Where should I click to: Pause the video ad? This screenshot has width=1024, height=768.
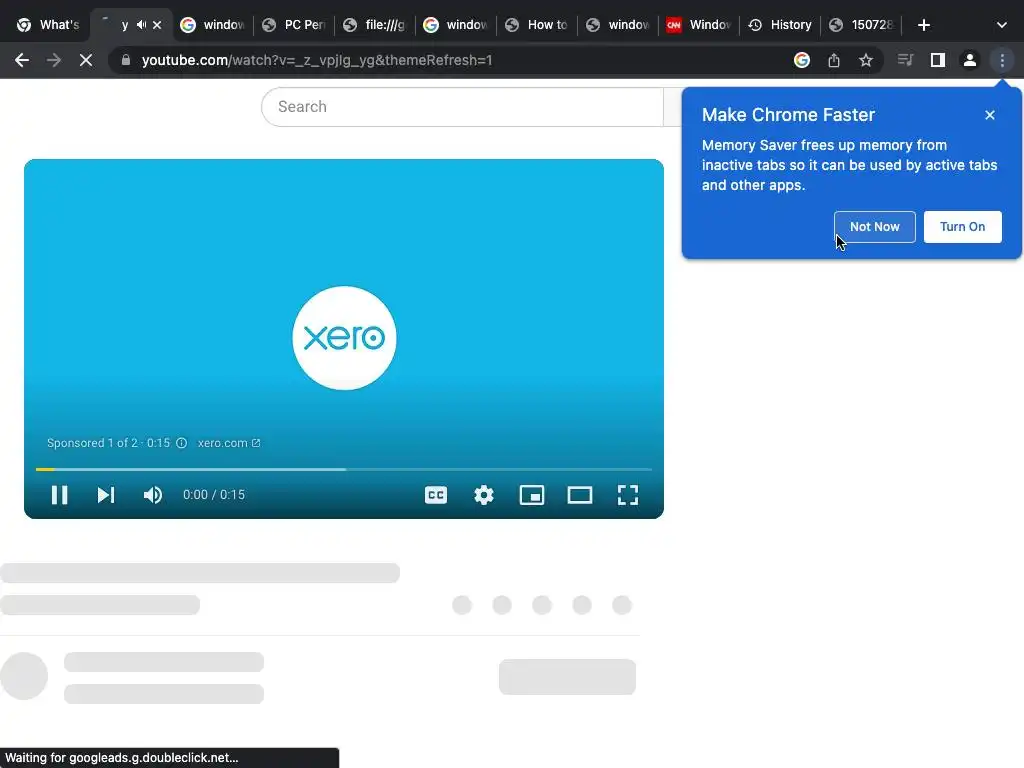(59, 495)
